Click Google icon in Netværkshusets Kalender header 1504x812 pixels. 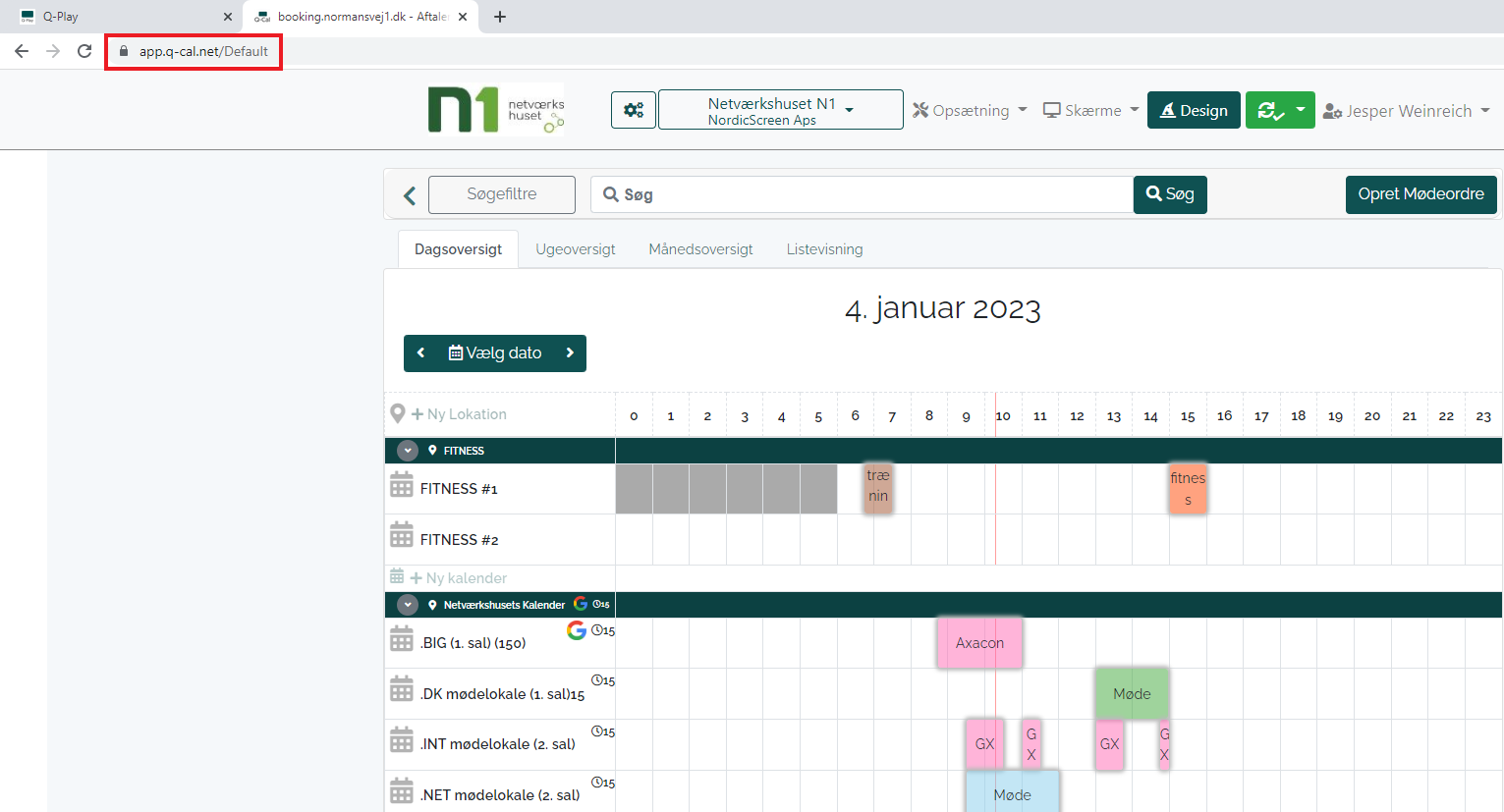tap(581, 603)
